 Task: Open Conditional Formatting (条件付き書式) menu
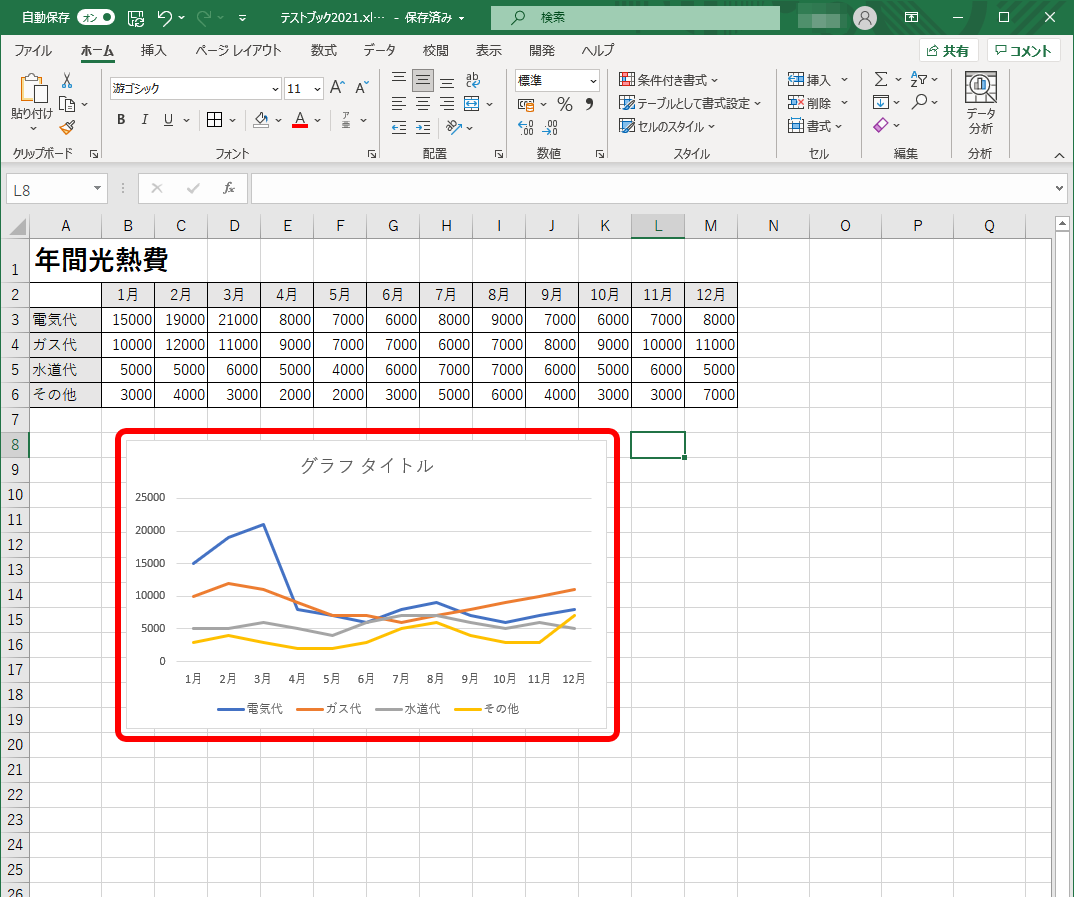click(x=669, y=80)
